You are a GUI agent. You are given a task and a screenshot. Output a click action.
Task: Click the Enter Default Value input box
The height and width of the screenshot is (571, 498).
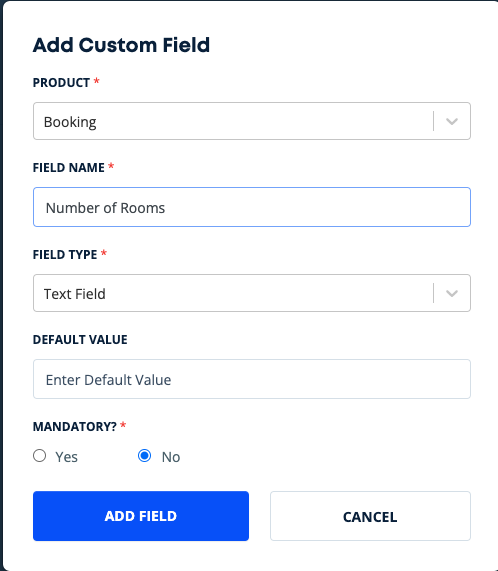[252, 379]
